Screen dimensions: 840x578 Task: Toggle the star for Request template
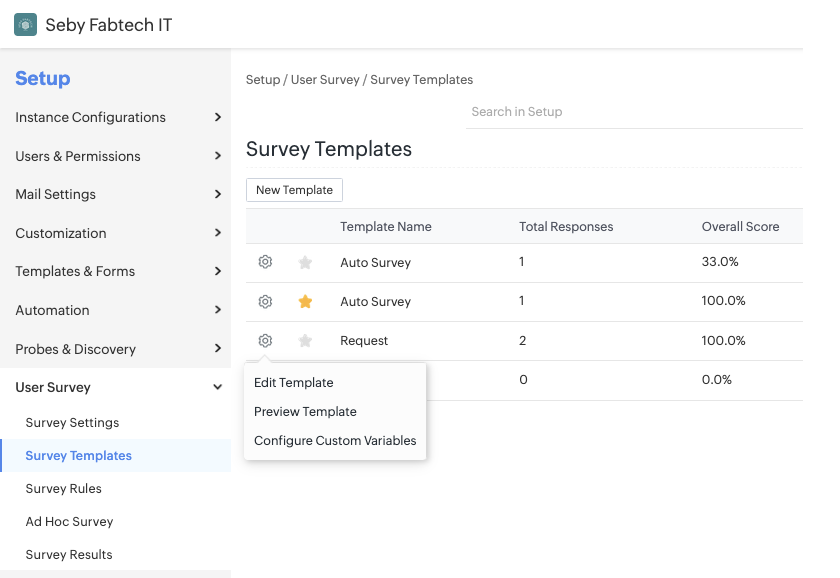point(305,341)
